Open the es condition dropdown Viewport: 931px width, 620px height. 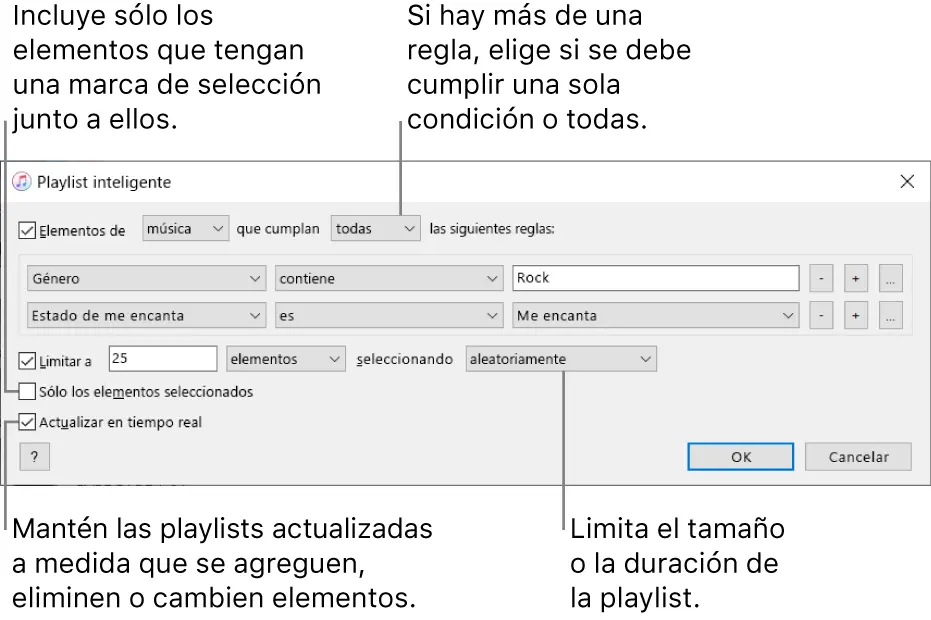pyautogui.click(x=389, y=315)
